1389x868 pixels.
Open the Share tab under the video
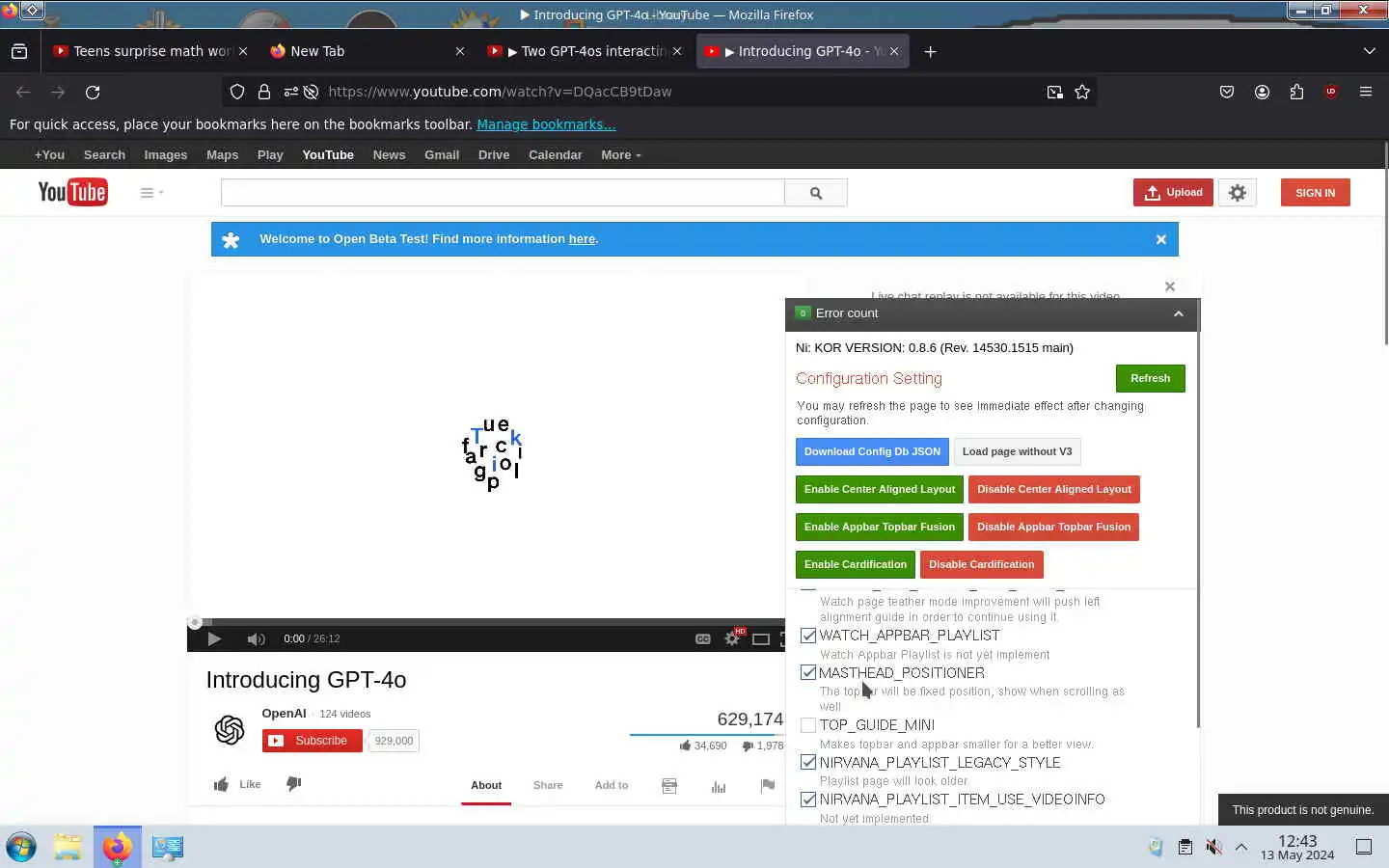pyautogui.click(x=548, y=785)
